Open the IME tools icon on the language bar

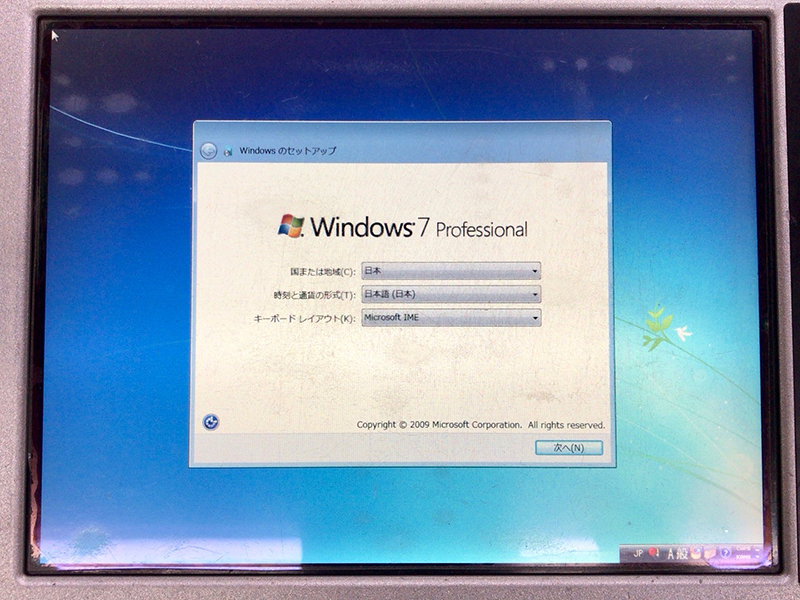(710, 554)
